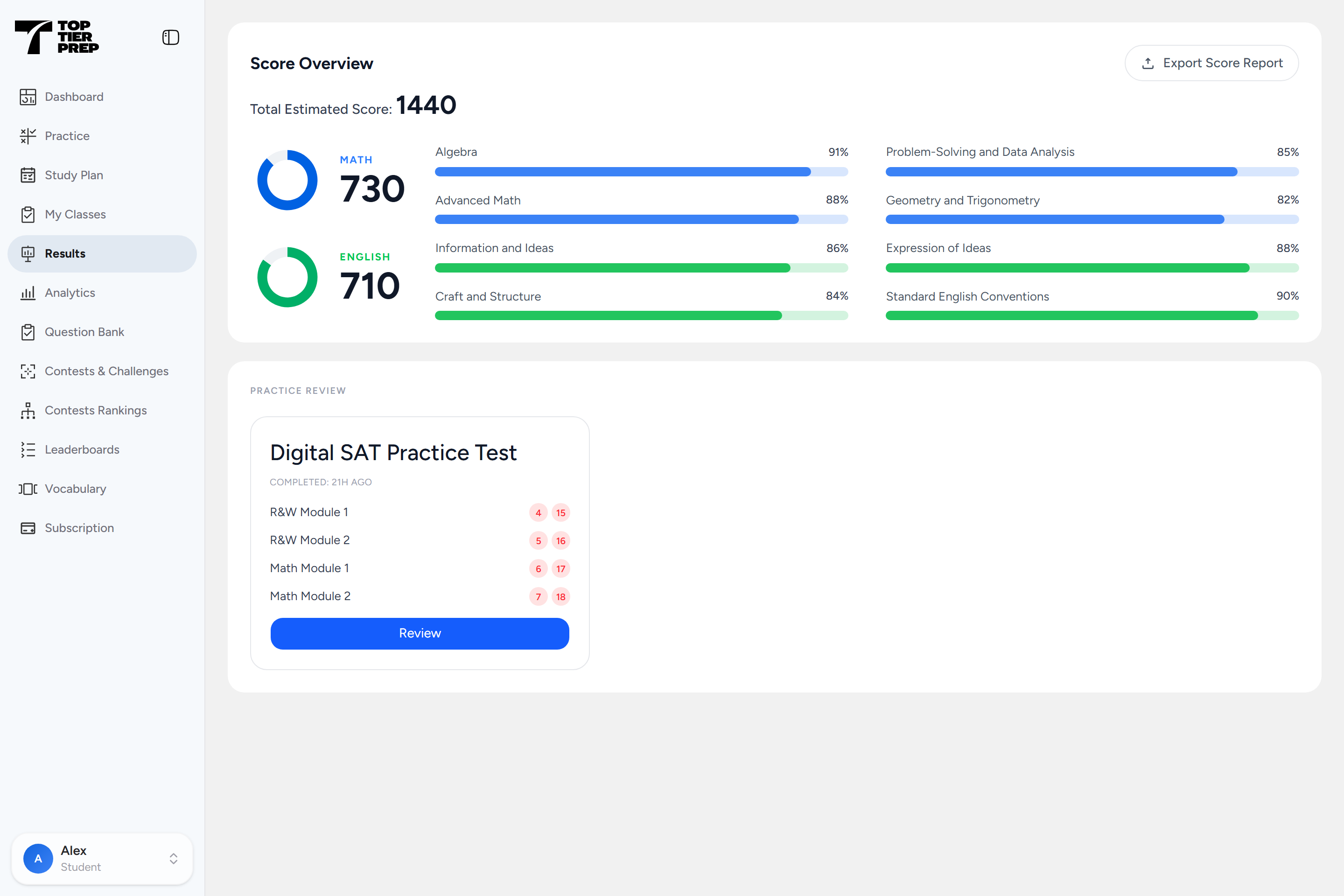
Task: Expand the Alex Student account menu chevron
Action: tap(173, 858)
